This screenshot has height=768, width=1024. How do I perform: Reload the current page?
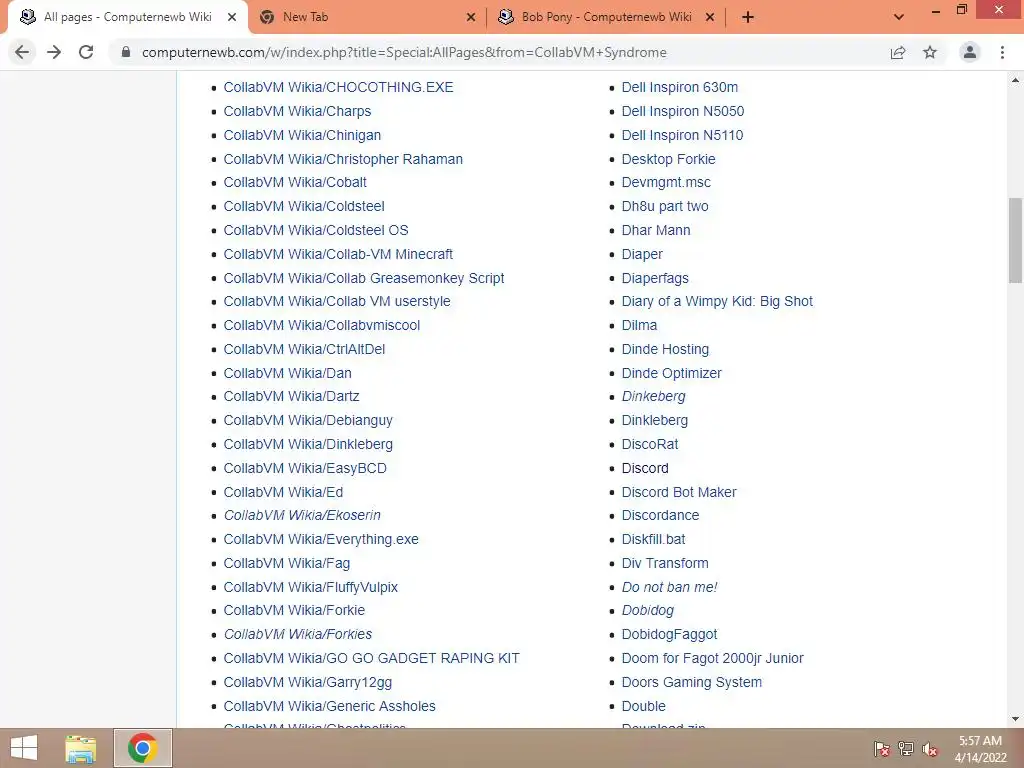[x=86, y=52]
